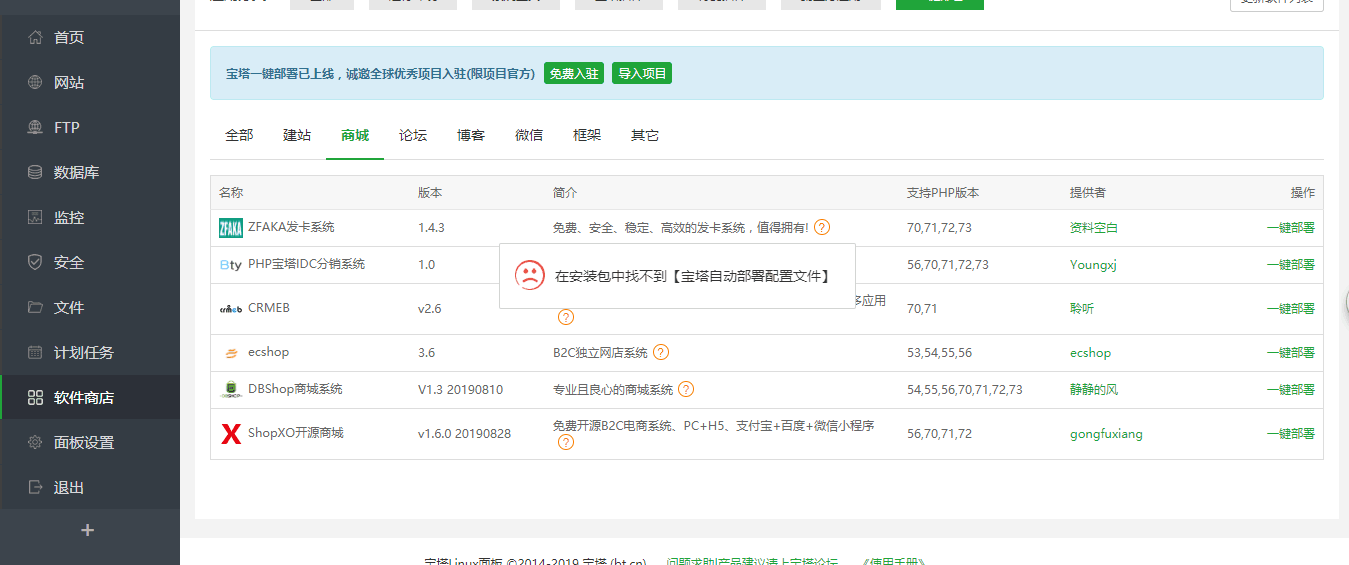Open the 博客 tab

pos(471,136)
